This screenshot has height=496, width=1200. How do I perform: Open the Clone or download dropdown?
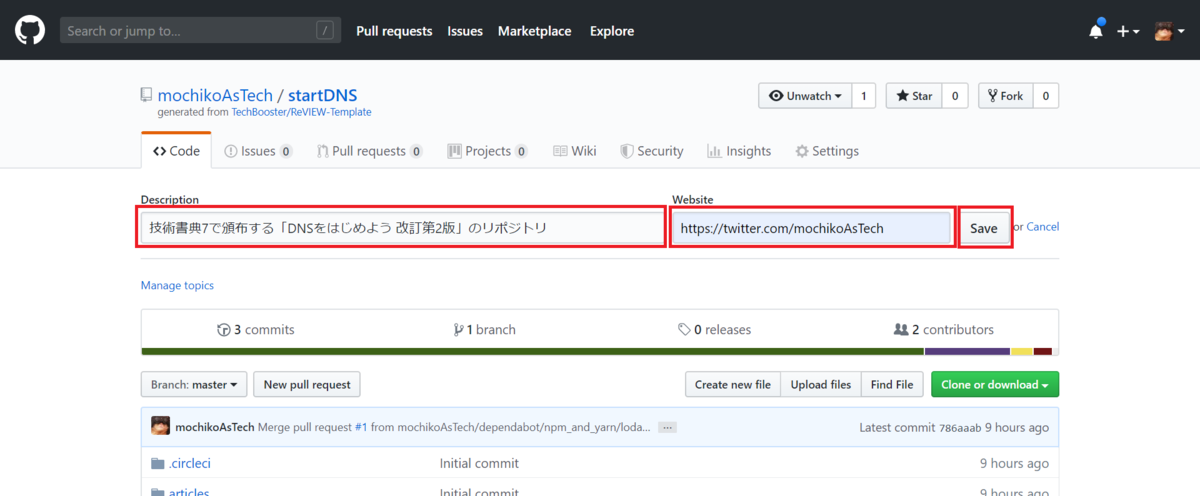tap(995, 385)
